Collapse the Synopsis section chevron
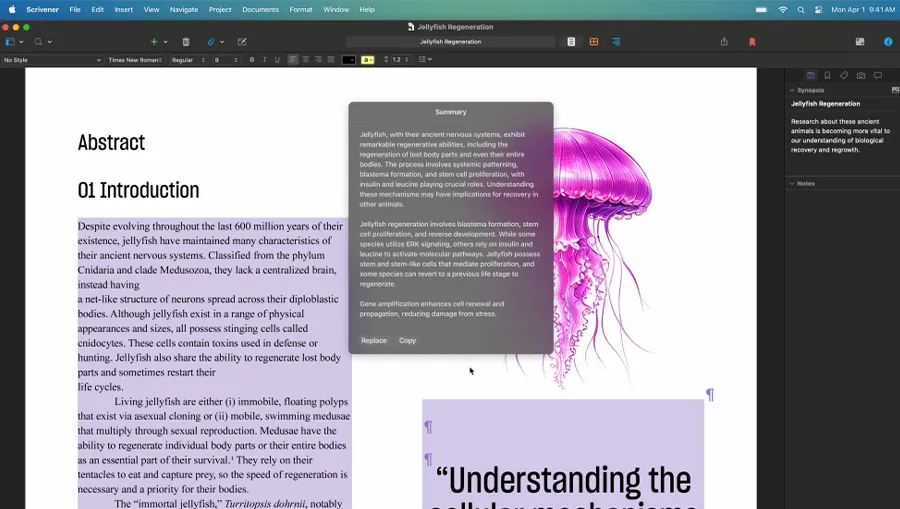This screenshot has height=509, width=900. point(792,90)
